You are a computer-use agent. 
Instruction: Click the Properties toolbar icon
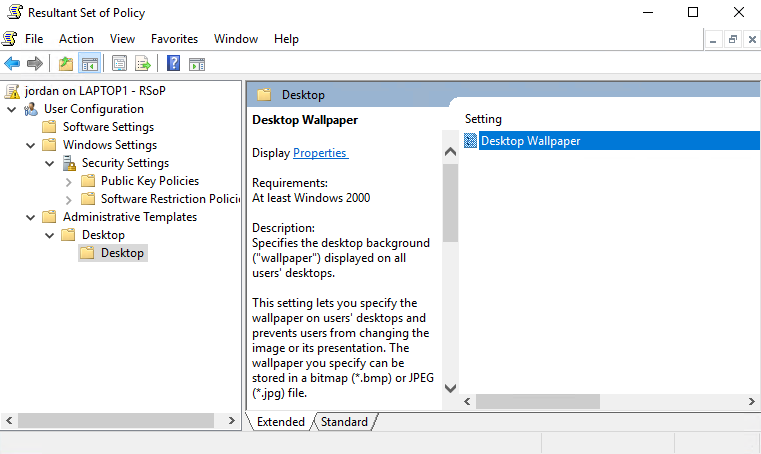[x=120, y=64]
